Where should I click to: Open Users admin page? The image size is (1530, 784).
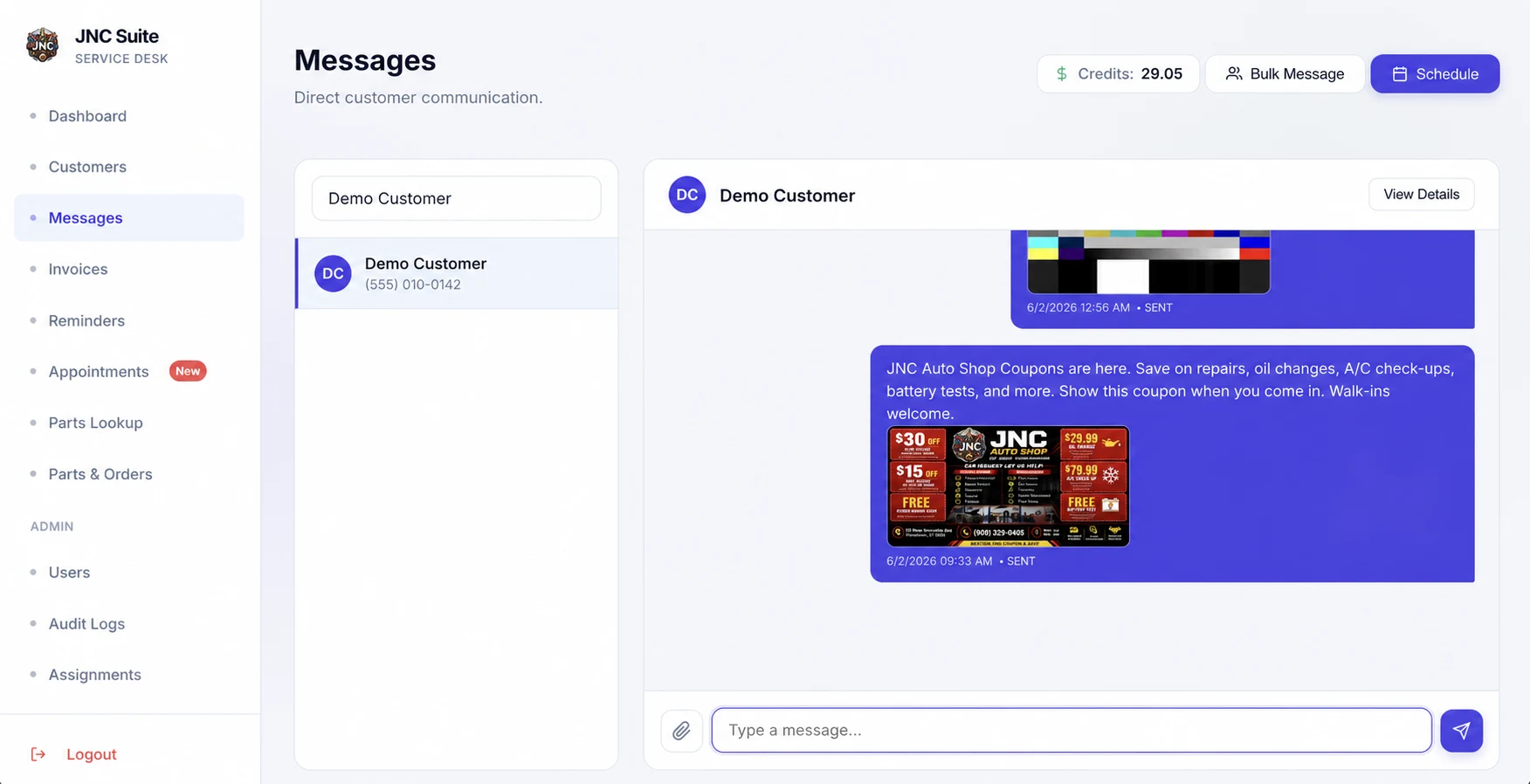[x=69, y=573]
